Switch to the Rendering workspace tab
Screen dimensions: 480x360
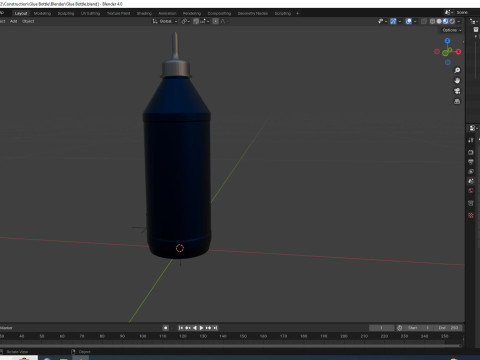click(x=192, y=13)
